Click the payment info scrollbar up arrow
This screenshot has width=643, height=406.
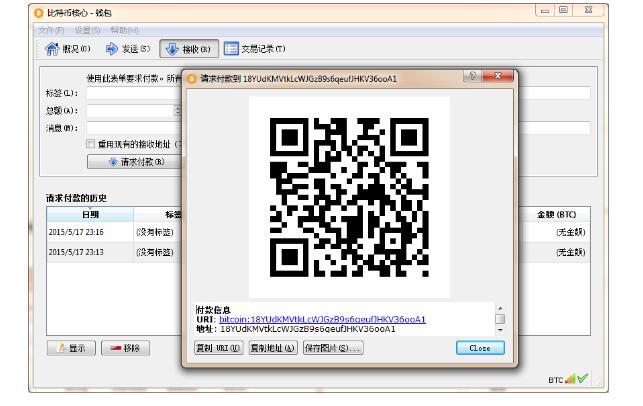pyautogui.click(x=500, y=308)
